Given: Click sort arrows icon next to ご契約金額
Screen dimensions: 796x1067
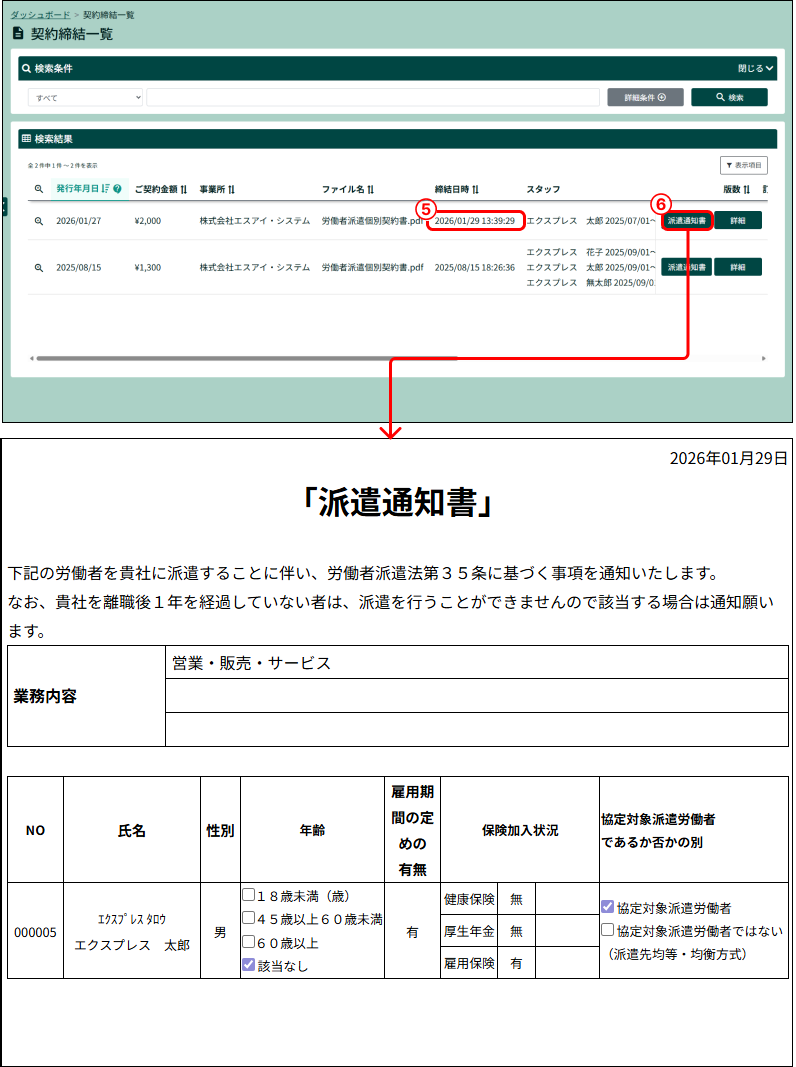Looking at the screenshot, I should pyautogui.click(x=184, y=189).
